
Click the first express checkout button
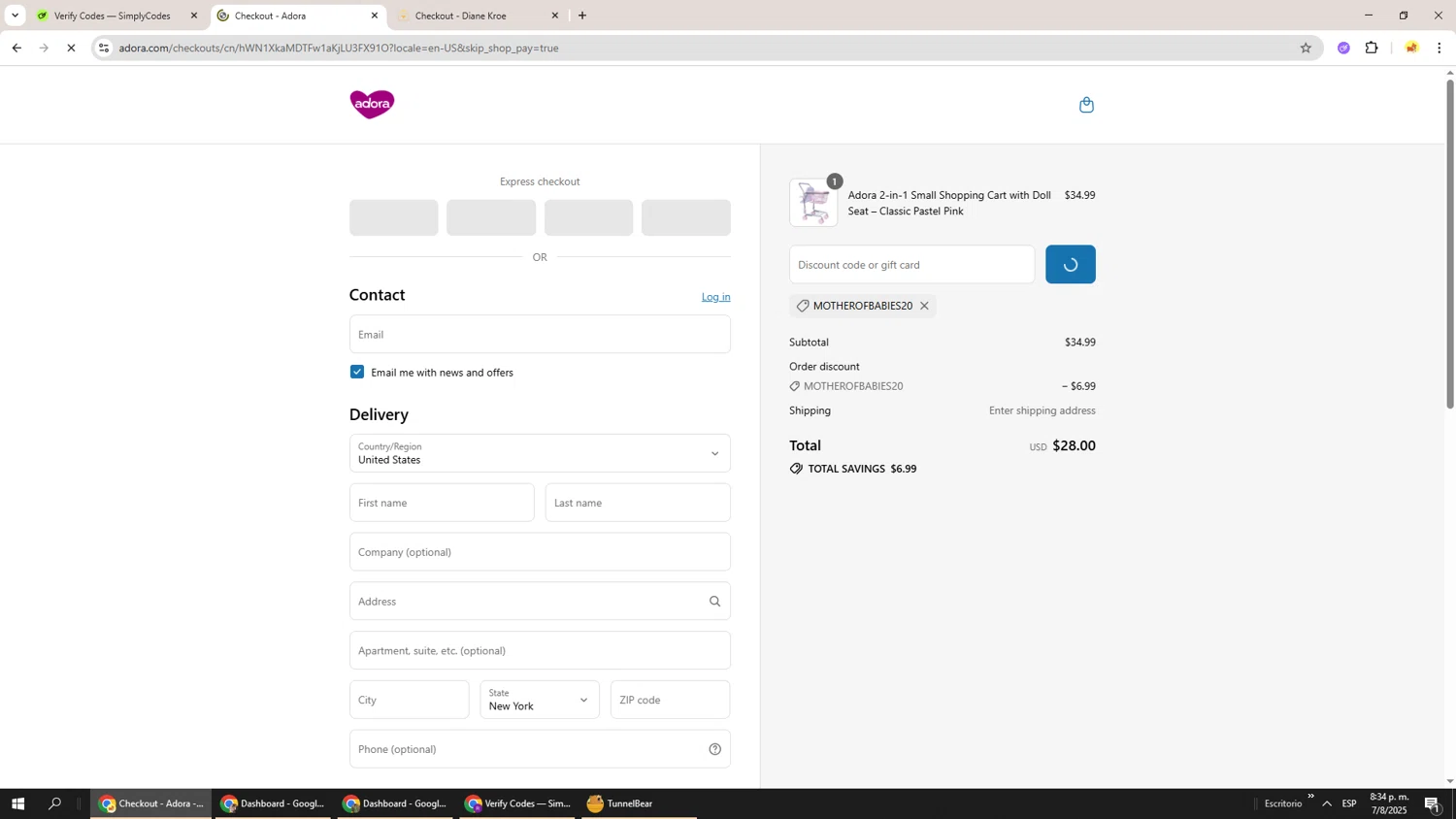[393, 217]
